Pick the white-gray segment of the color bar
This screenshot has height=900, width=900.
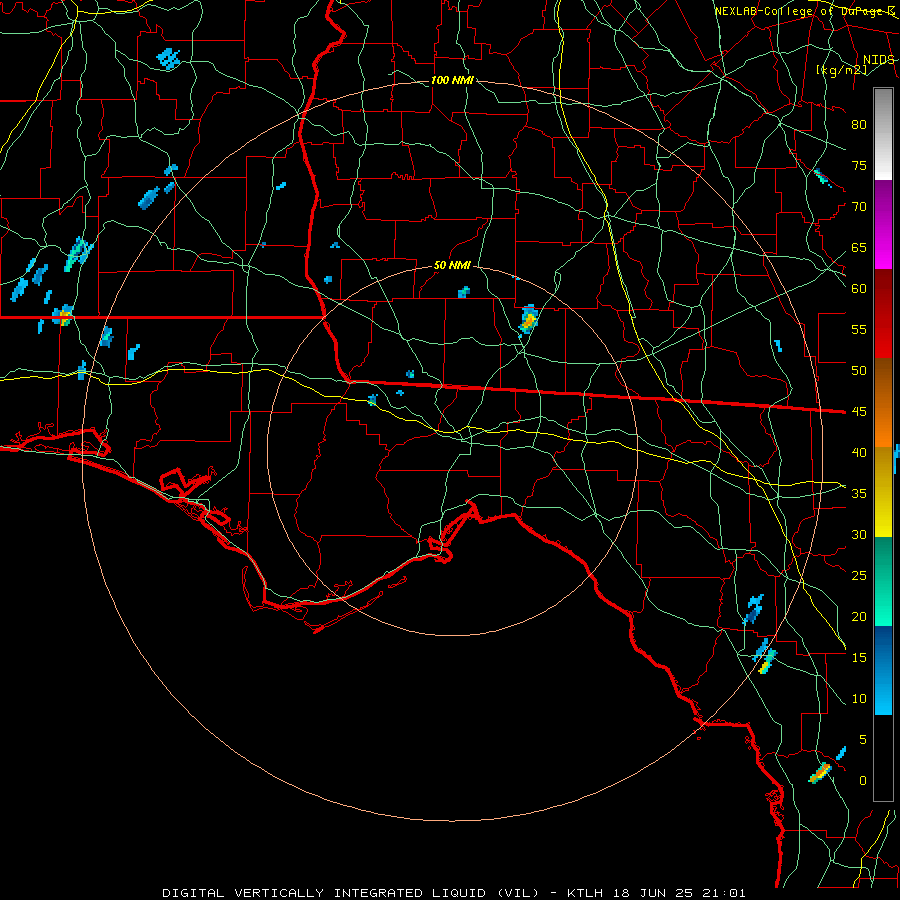(883, 135)
